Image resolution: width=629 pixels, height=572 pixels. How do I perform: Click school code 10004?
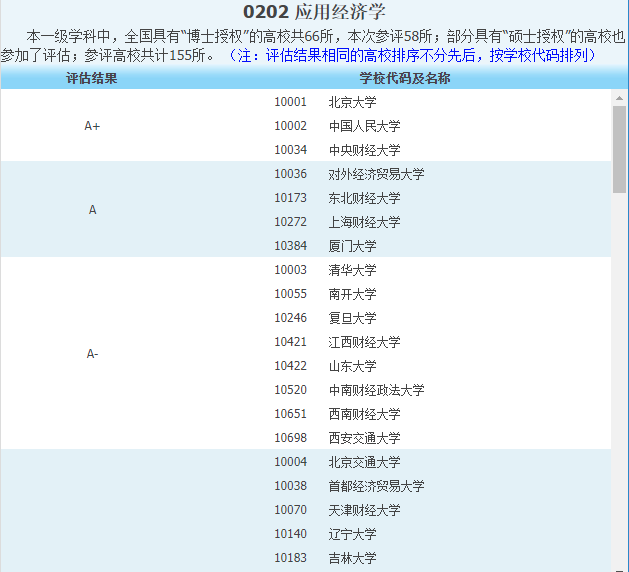tap(290, 462)
